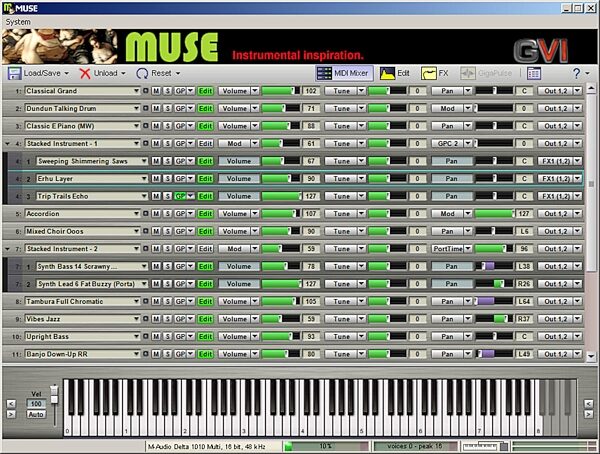This screenshot has width=600, height=454.
Task: Click the status bar mini keyboard icon
Action: coord(485,446)
